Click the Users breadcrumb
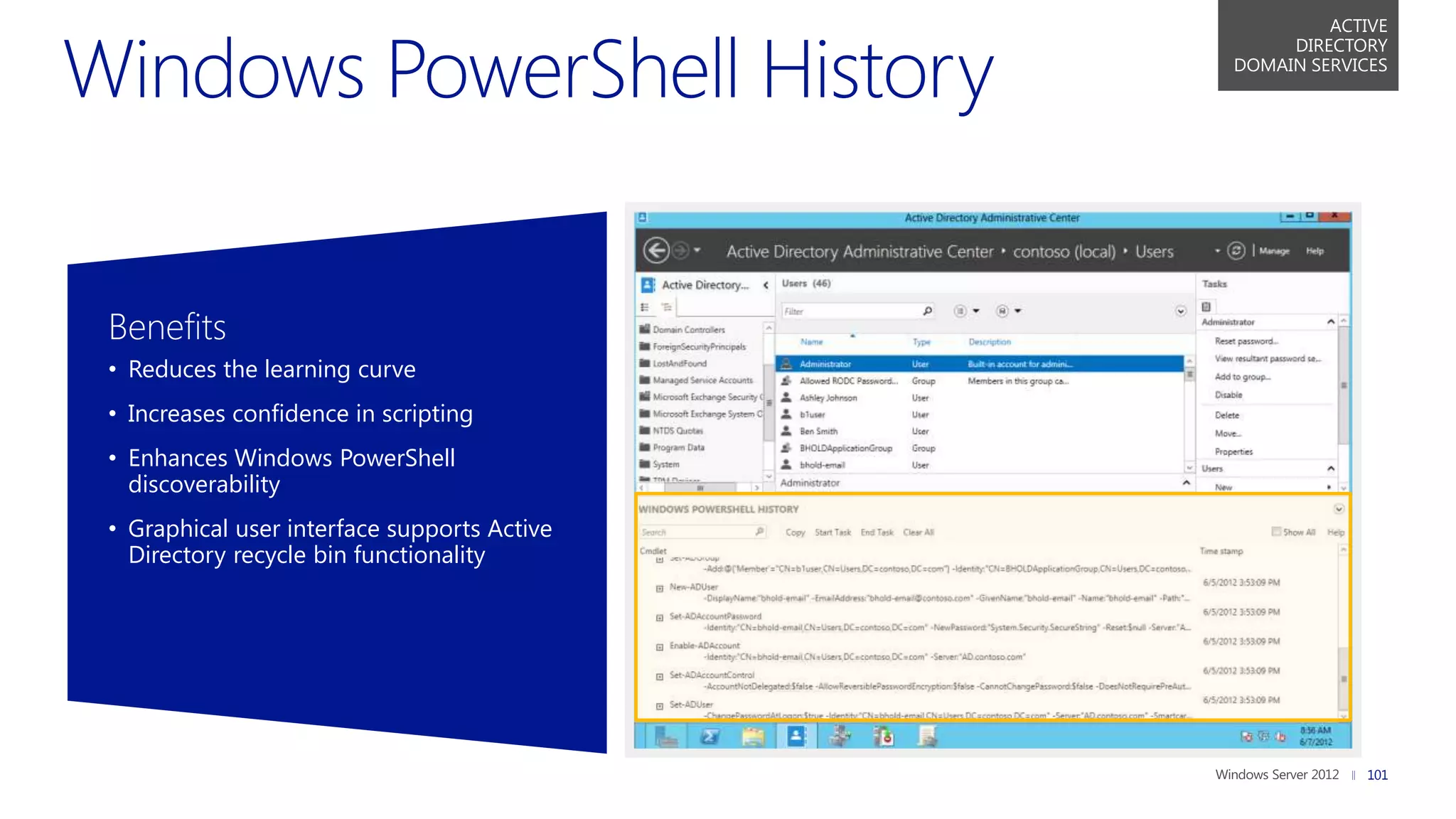Image resolution: width=1456 pixels, height=819 pixels. coord(1154,252)
